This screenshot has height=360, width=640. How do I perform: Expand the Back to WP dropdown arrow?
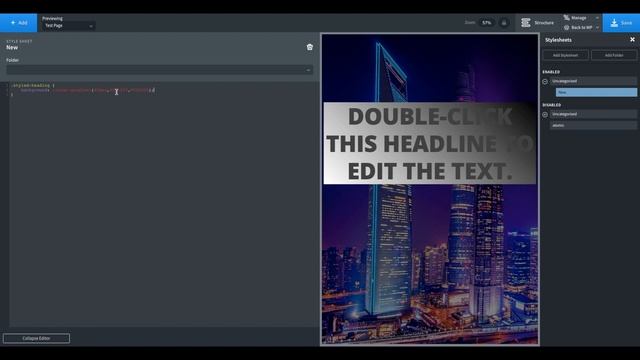[597, 28]
